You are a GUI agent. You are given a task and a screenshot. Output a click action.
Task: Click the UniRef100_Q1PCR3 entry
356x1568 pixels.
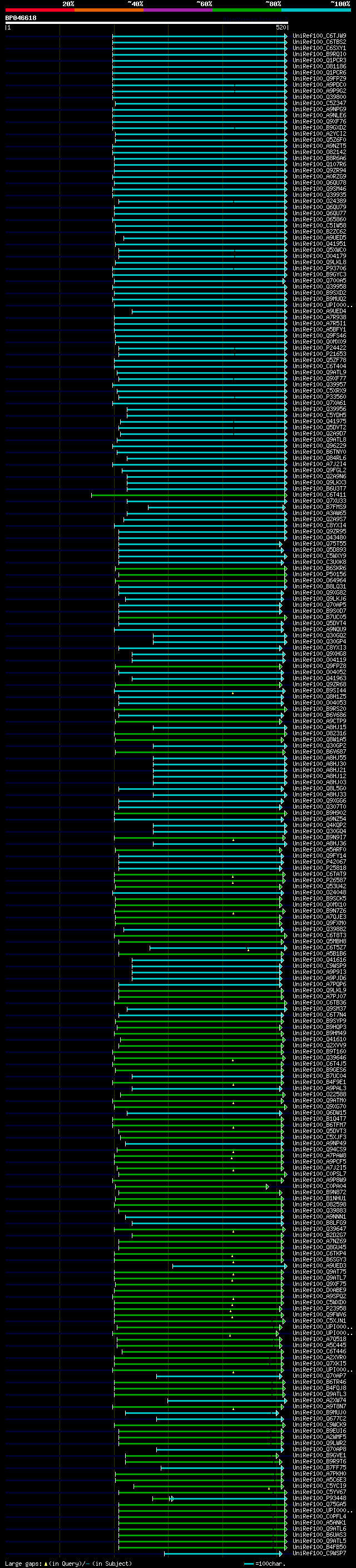[319, 60]
